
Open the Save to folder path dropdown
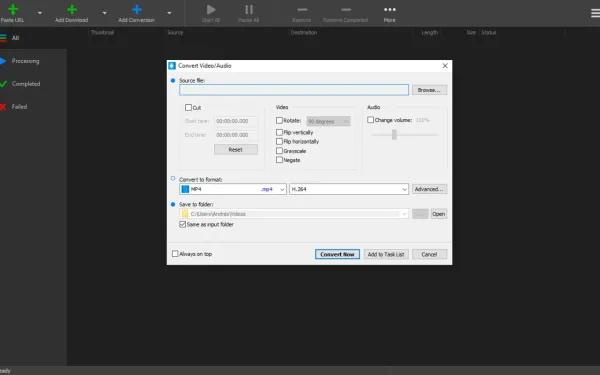pyautogui.click(x=294, y=214)
